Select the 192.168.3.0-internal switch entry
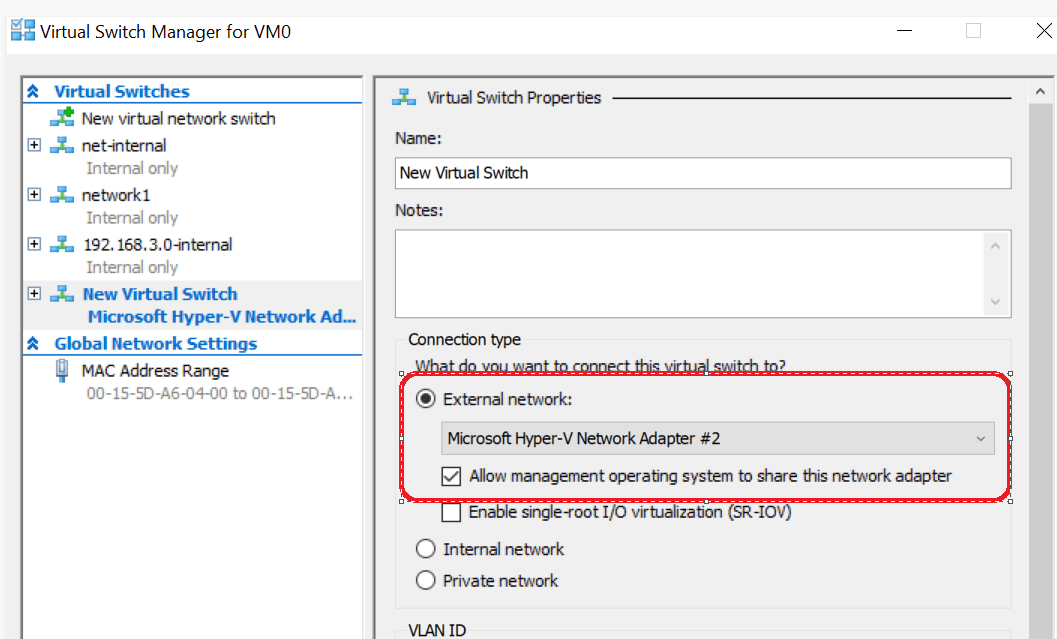This screenshot has width=1057, height=639. [158, 245]
